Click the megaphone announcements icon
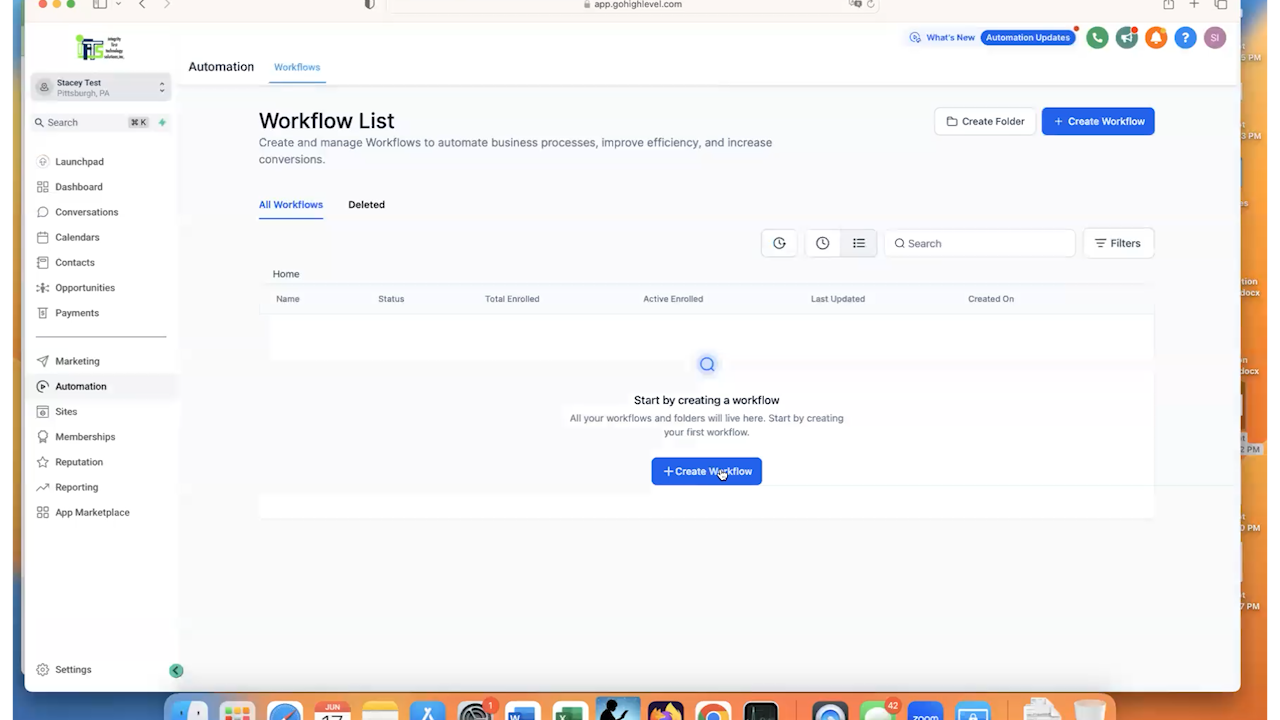This screenshot has width=1280, height=720. coord(1126,37)
